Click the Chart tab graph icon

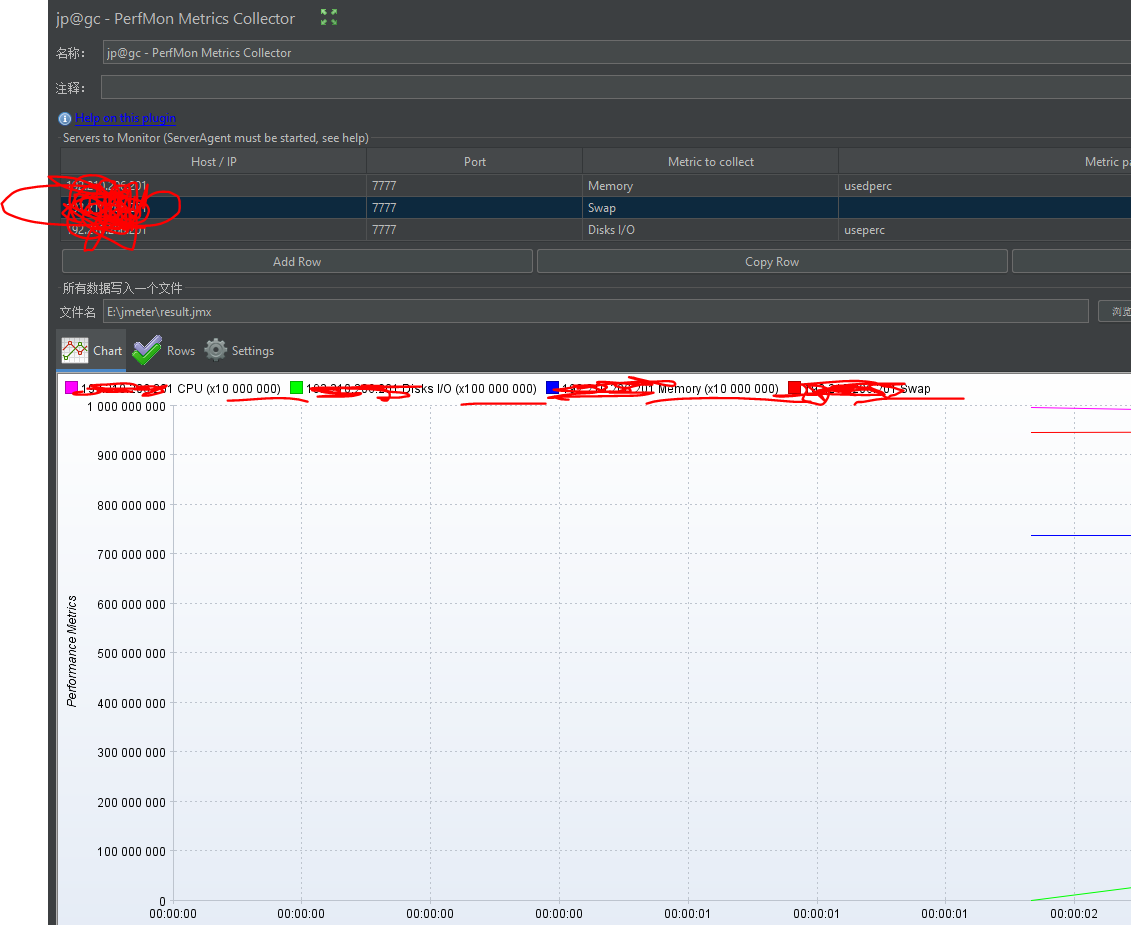pos(75,350)
